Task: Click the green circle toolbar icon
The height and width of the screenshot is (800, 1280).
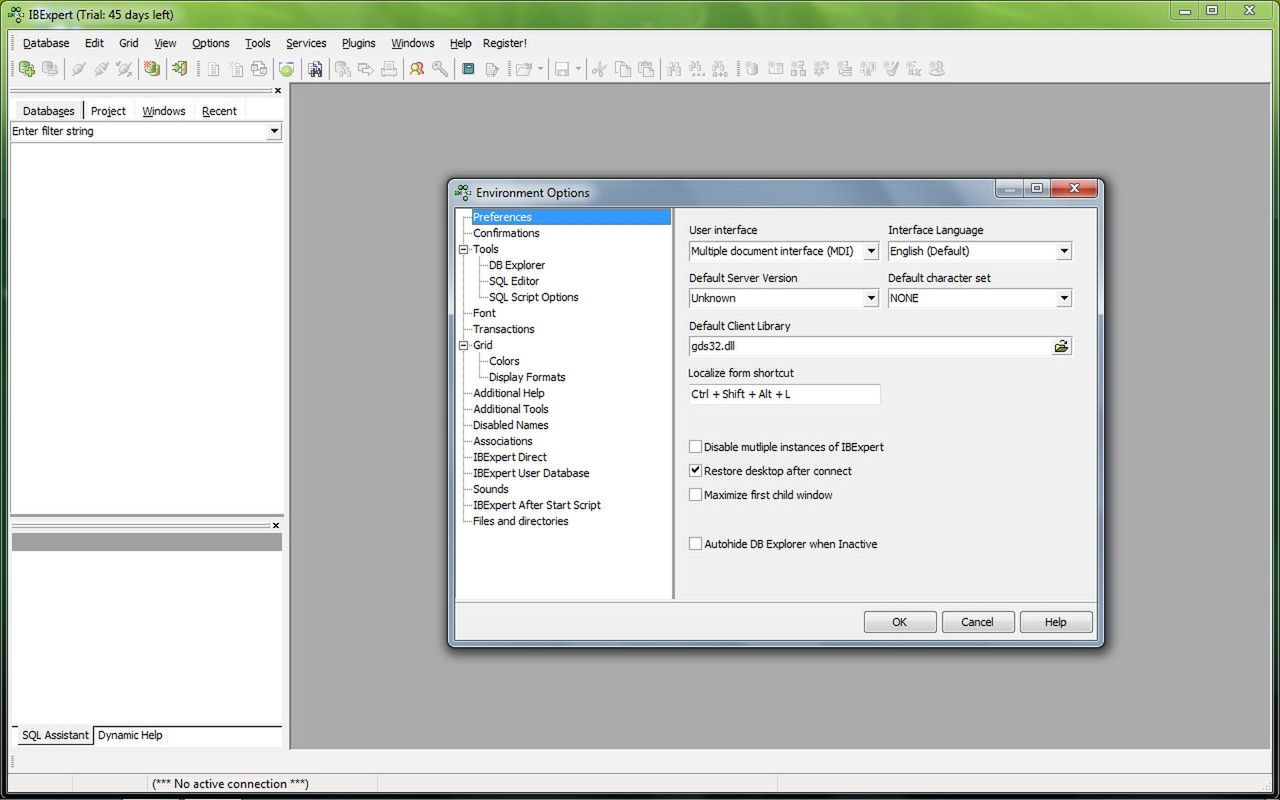Action: (286, 69)
